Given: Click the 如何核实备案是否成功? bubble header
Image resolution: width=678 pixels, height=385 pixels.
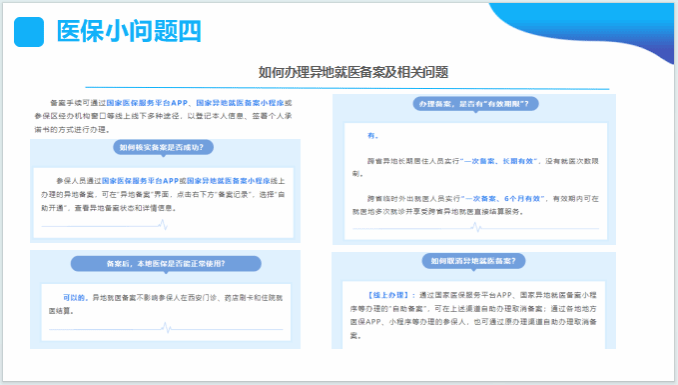Looking at the screenshot, I should coord(163,148).
